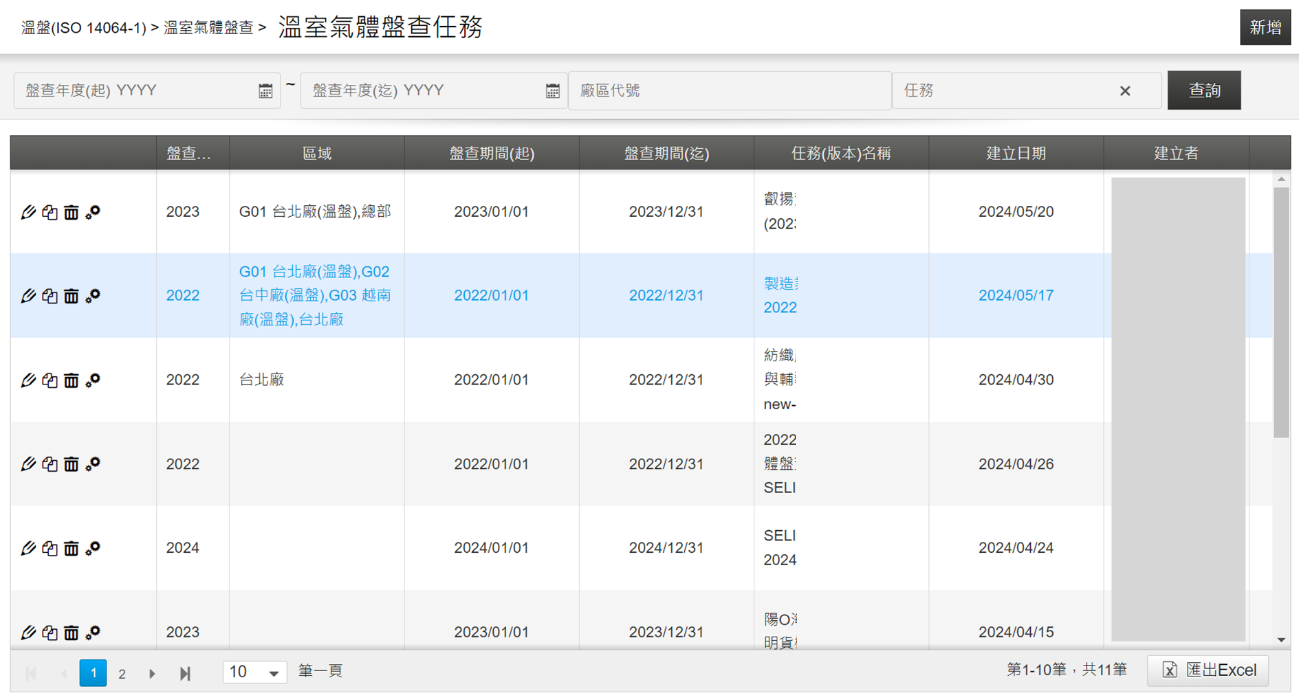Export the list with 匯出Excel
Viewport: 1299px width, 693px height.
1208,671
